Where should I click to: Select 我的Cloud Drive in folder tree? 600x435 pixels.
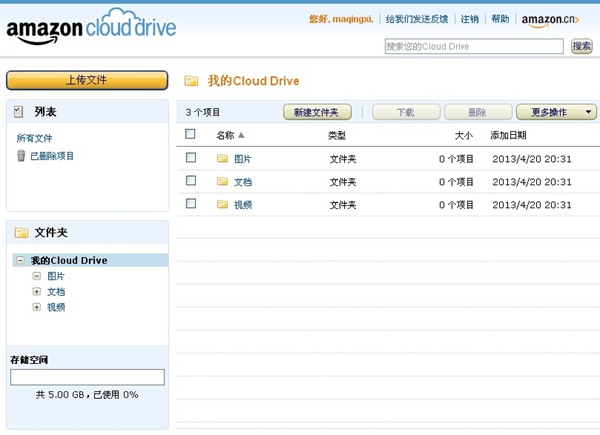click(69, 260)
